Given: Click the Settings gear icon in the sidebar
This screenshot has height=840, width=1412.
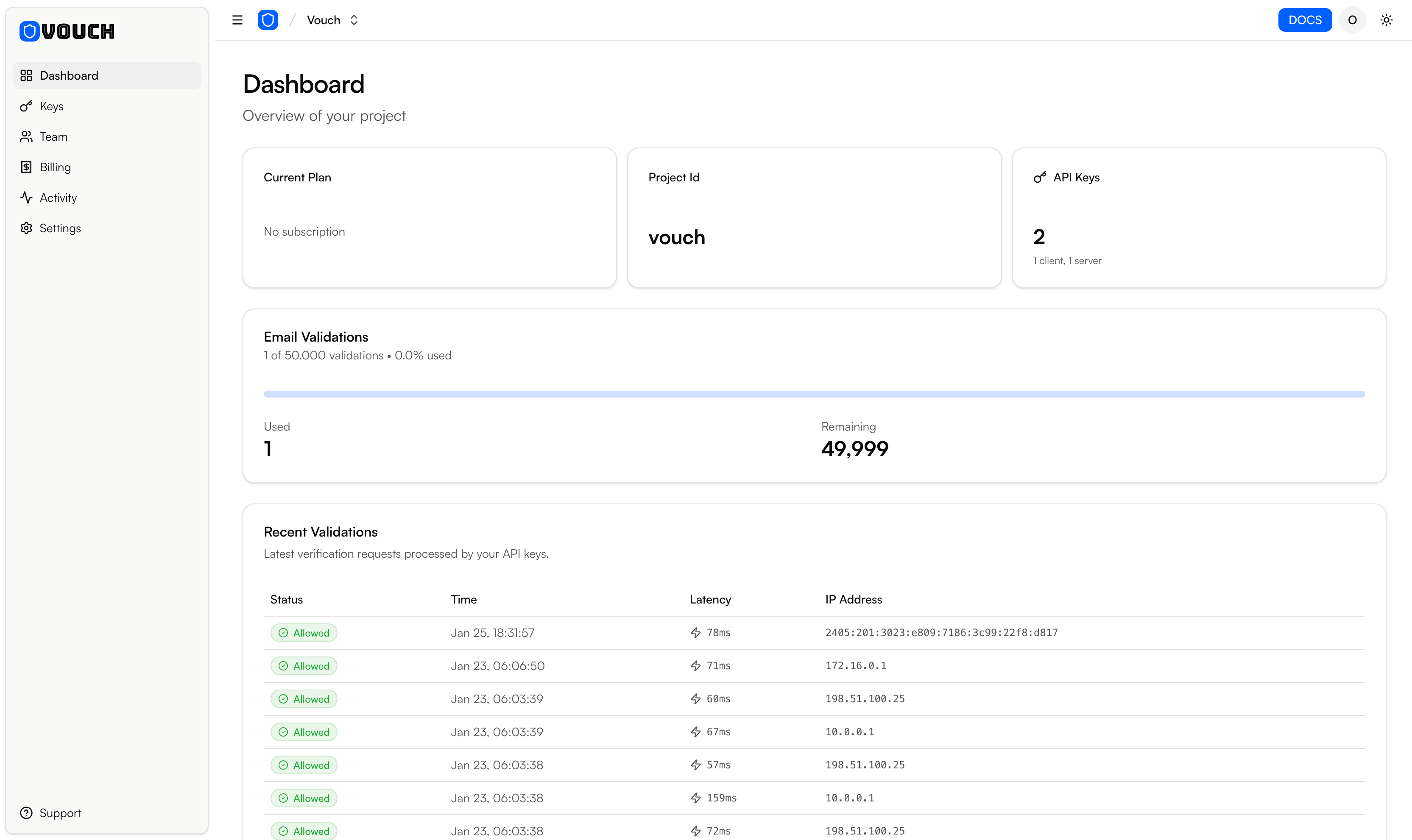Looking at the screenshot, I should coord(26,228).
